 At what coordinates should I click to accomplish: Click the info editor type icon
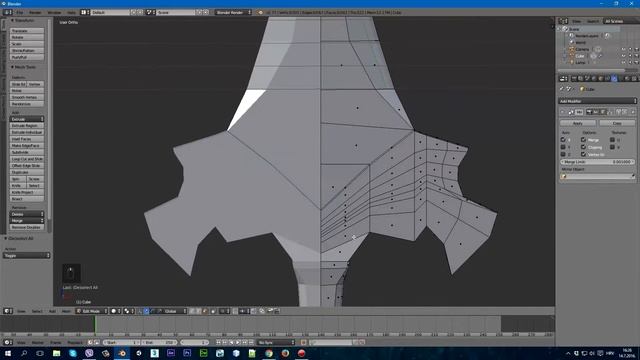tap(8, 13)
